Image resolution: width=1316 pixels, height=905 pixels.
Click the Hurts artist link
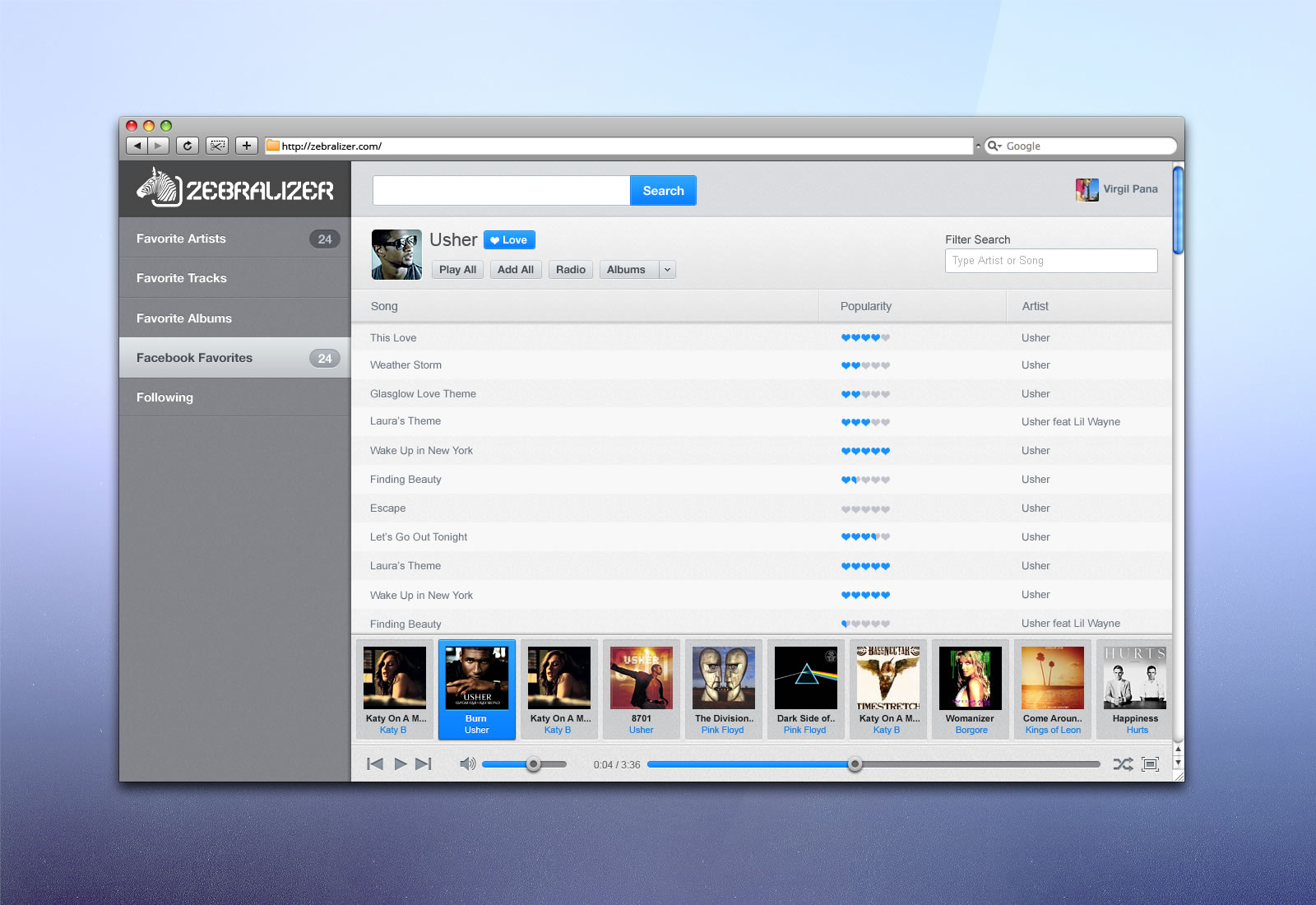[1138, 731]
